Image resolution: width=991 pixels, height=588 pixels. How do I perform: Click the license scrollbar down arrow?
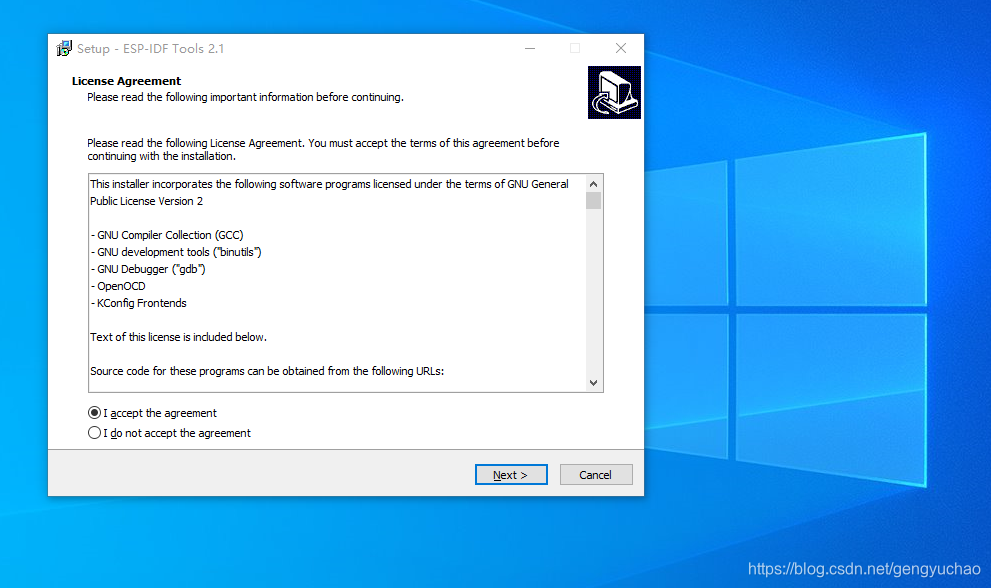click(x=593, y=383)
